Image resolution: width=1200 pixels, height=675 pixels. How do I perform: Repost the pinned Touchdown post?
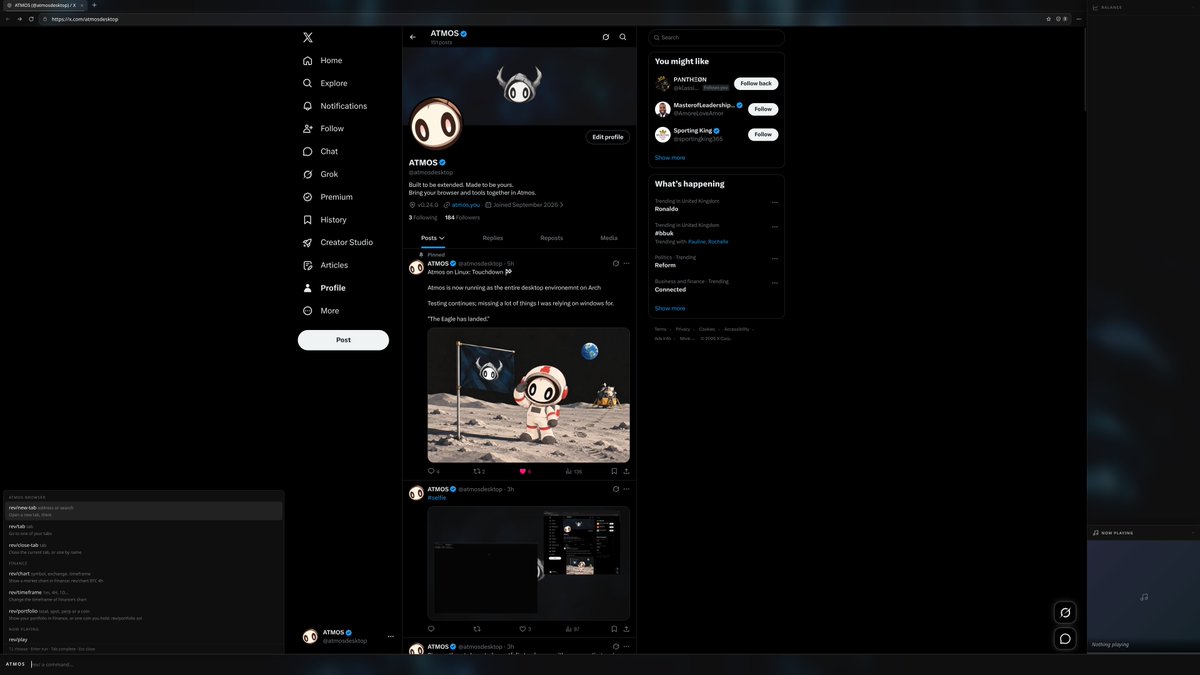tap(477, 471)
